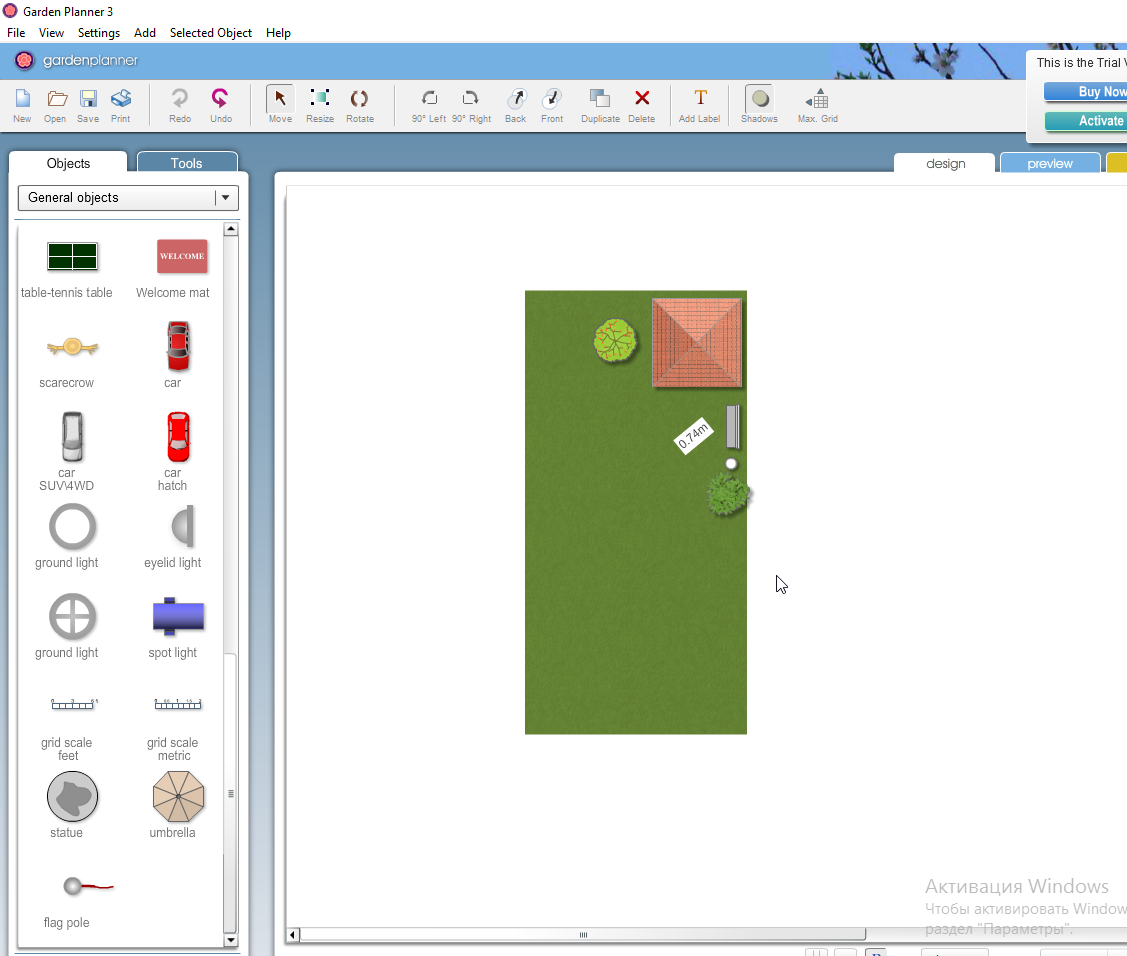This screenshot has width=1127, height=956.
Task: Switch to the Objects tab
Action: (x=68, y=162)
